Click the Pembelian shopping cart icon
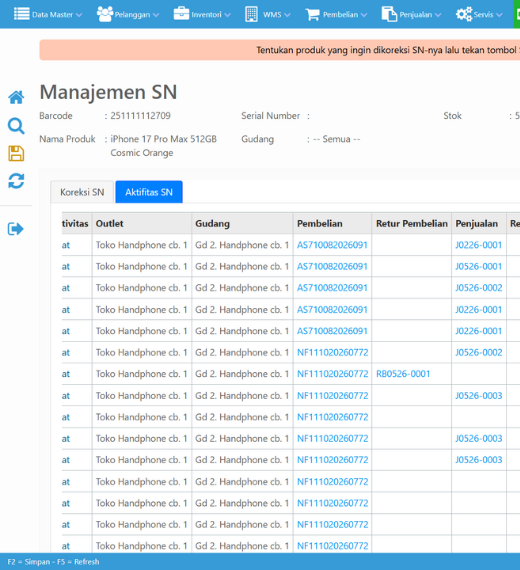 [x=313, y=15]
